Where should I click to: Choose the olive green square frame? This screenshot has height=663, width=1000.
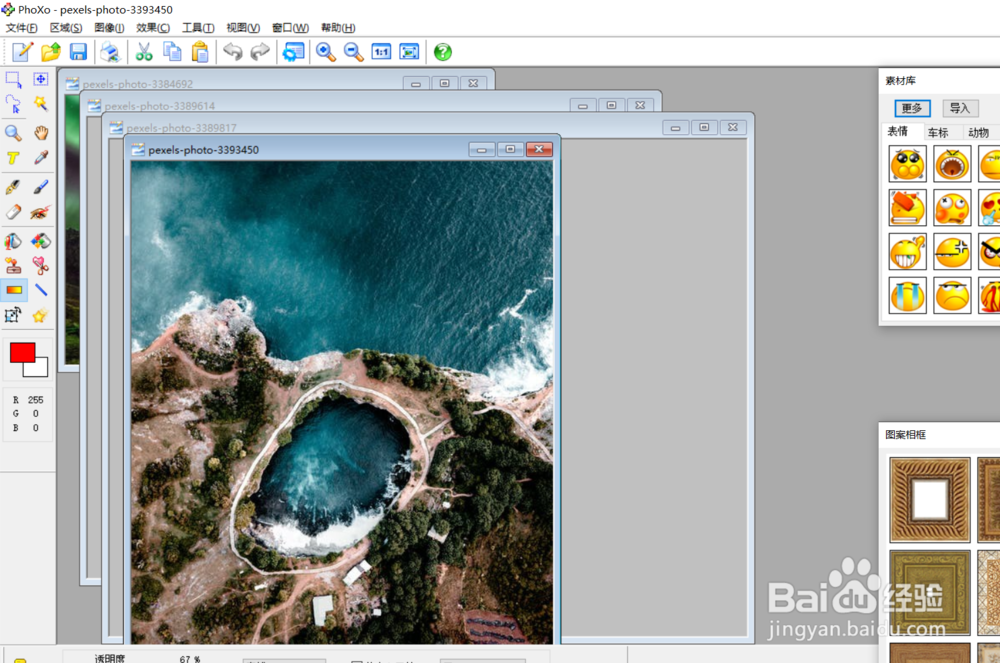pyautogui.click(x=930, y=592)
